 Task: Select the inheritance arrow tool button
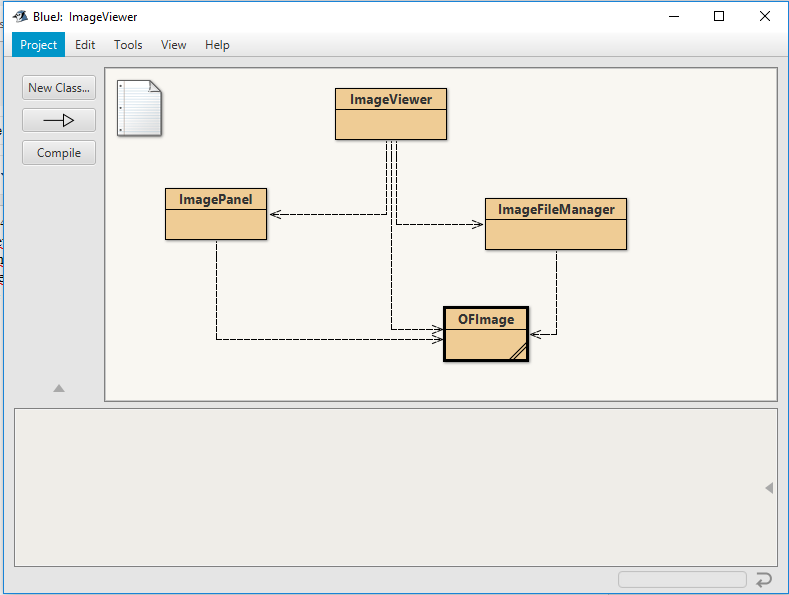click(59, 120)
